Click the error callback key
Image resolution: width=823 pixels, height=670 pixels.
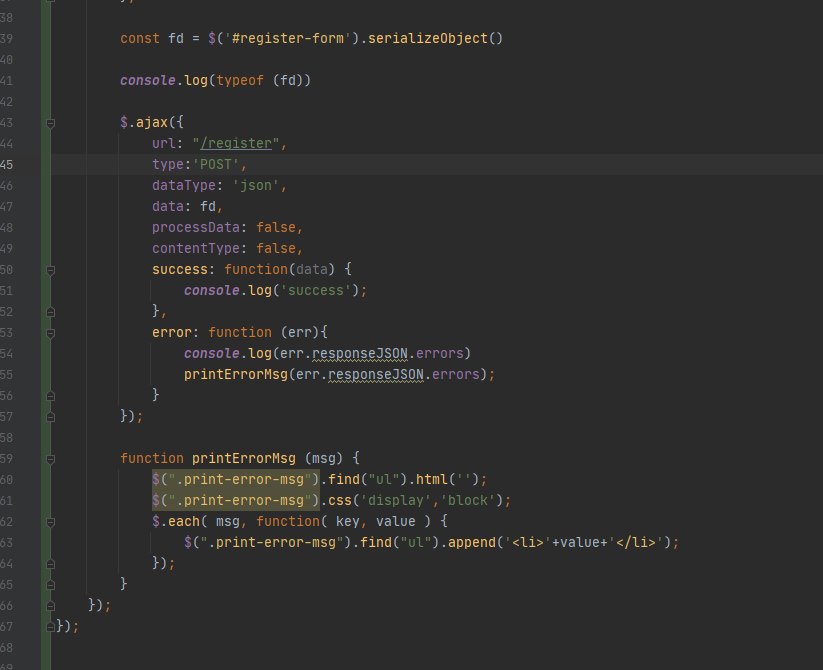tap(172, 332)
